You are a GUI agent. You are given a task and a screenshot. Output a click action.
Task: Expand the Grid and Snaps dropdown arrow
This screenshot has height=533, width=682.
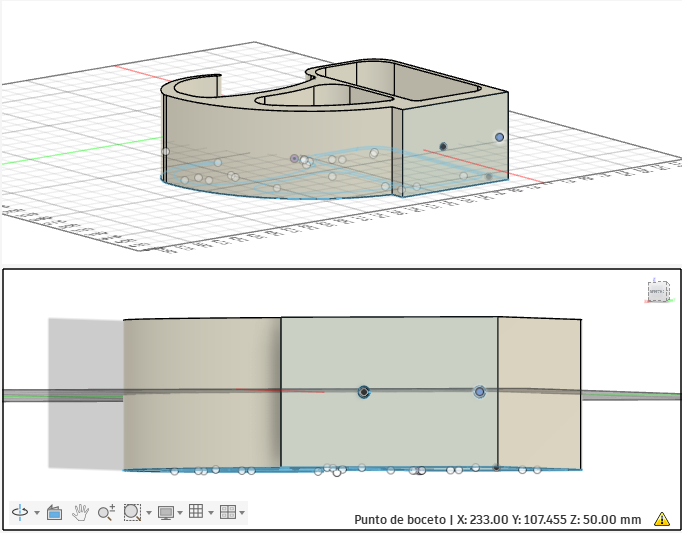point(211,513)
